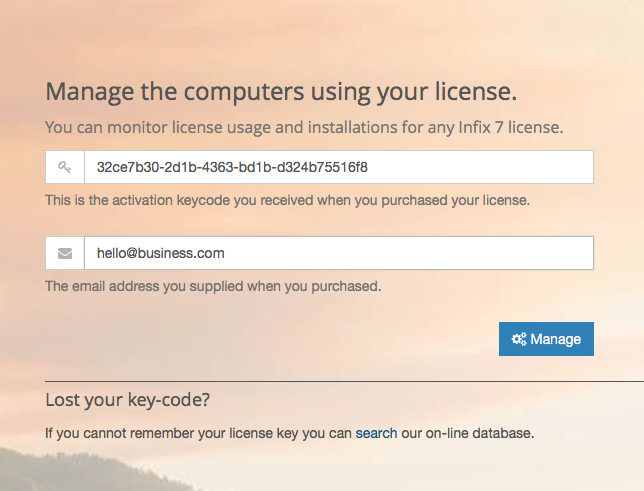The image size is (644, 491).
Task: Click the "If you cannot remember" sentence start
Action: [110, 433]
